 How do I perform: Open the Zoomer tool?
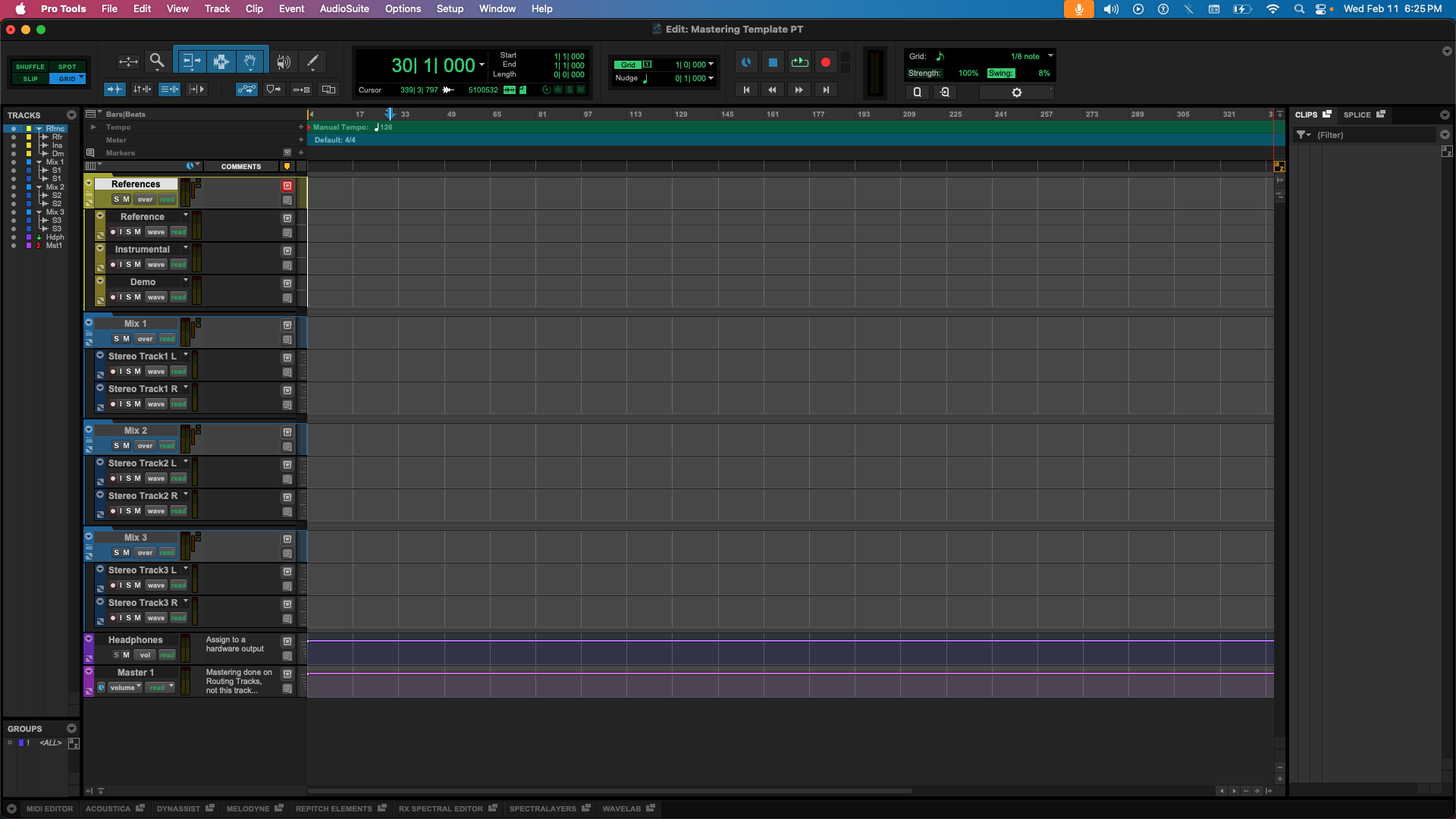point(157,61)
